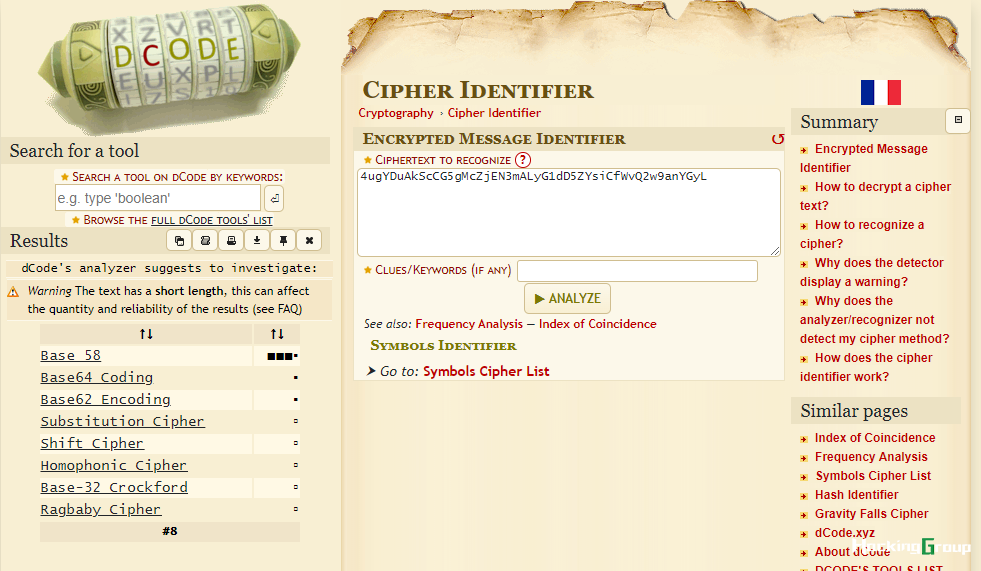Submit tool search with the enter icon
This screenshot has width=981, height=571.
click(274, 198)
